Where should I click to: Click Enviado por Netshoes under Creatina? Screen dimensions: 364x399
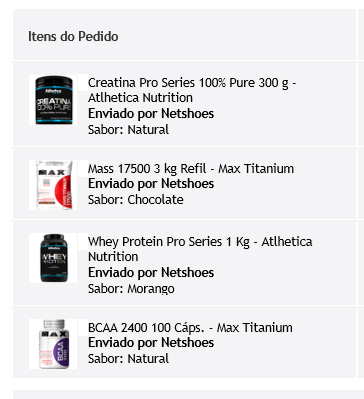coord(151,114)
